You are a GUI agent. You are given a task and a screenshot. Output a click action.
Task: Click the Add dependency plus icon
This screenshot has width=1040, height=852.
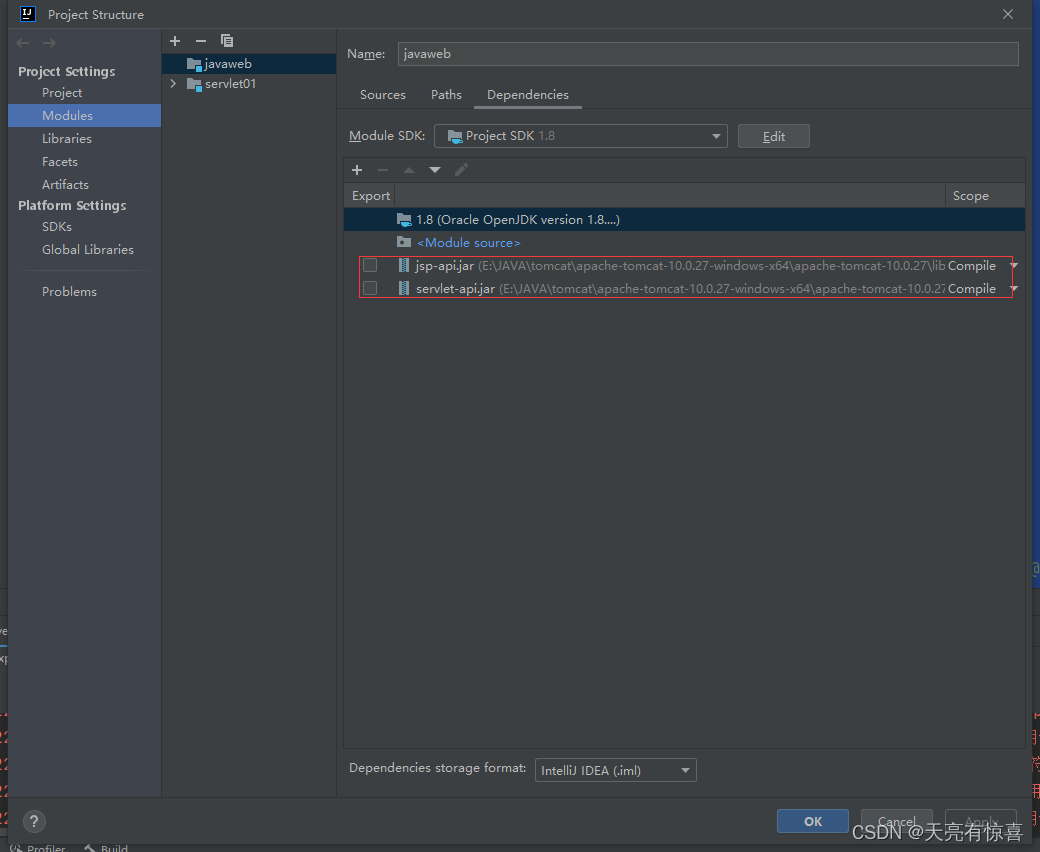pyautogui.click(x=357, y=170)
